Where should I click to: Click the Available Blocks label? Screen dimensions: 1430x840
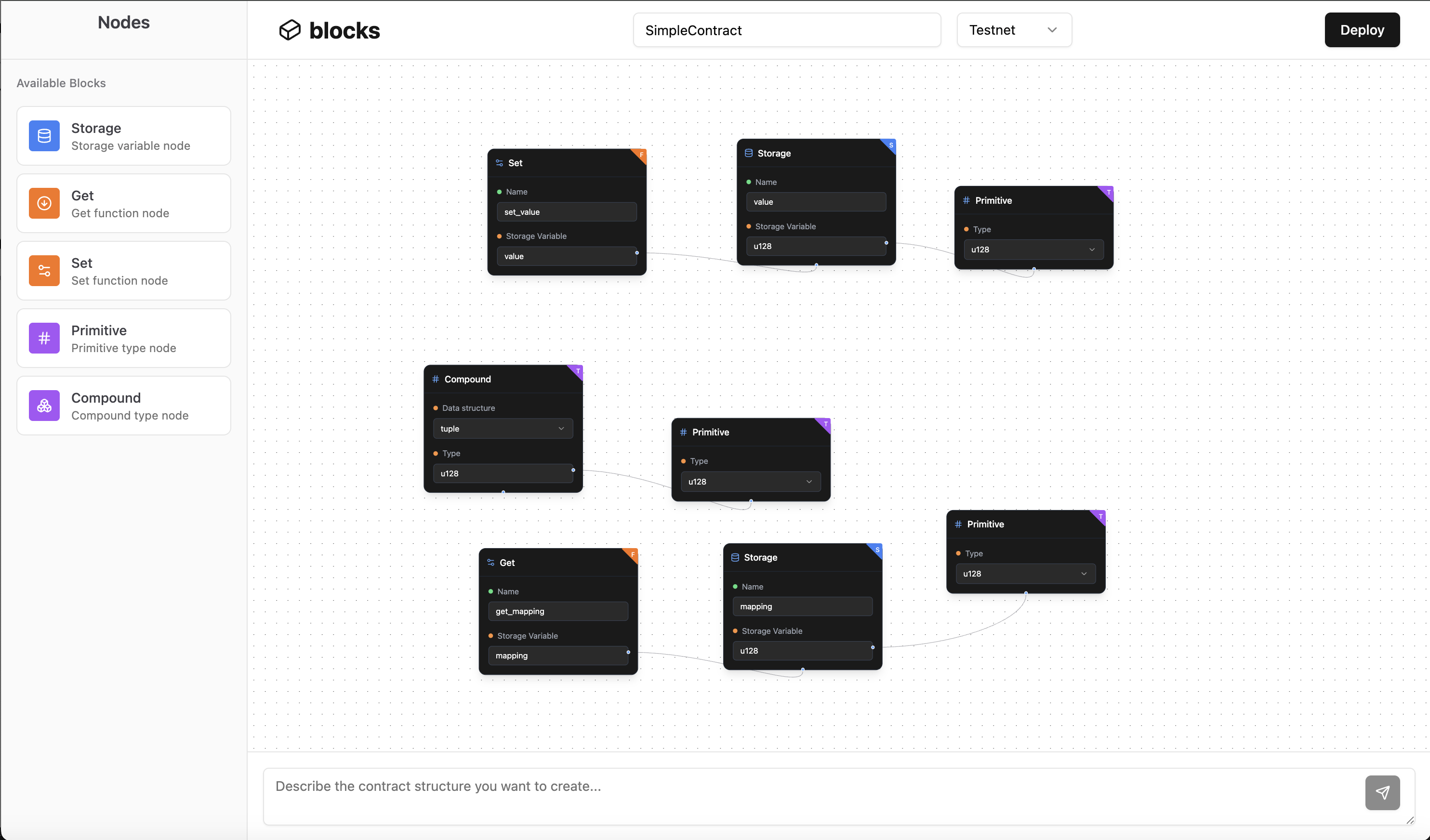61,83
